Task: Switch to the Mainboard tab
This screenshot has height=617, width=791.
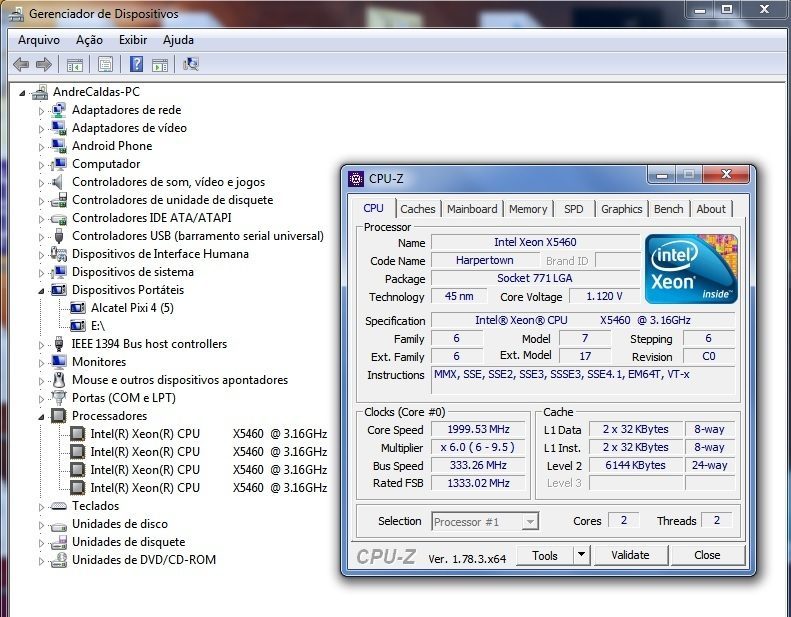Action: coord(472,209)
